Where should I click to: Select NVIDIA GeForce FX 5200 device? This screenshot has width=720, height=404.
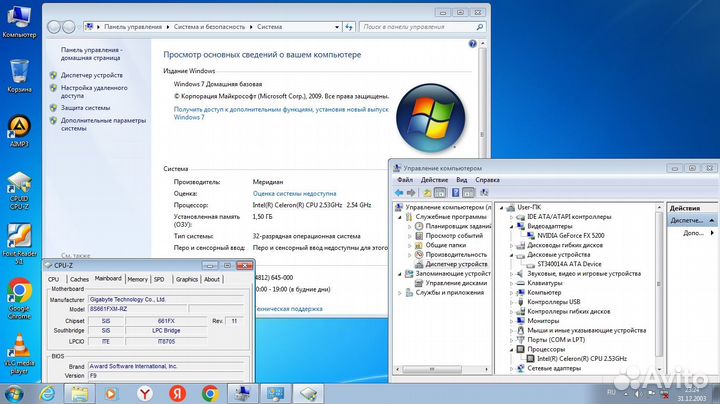[571, 236]
